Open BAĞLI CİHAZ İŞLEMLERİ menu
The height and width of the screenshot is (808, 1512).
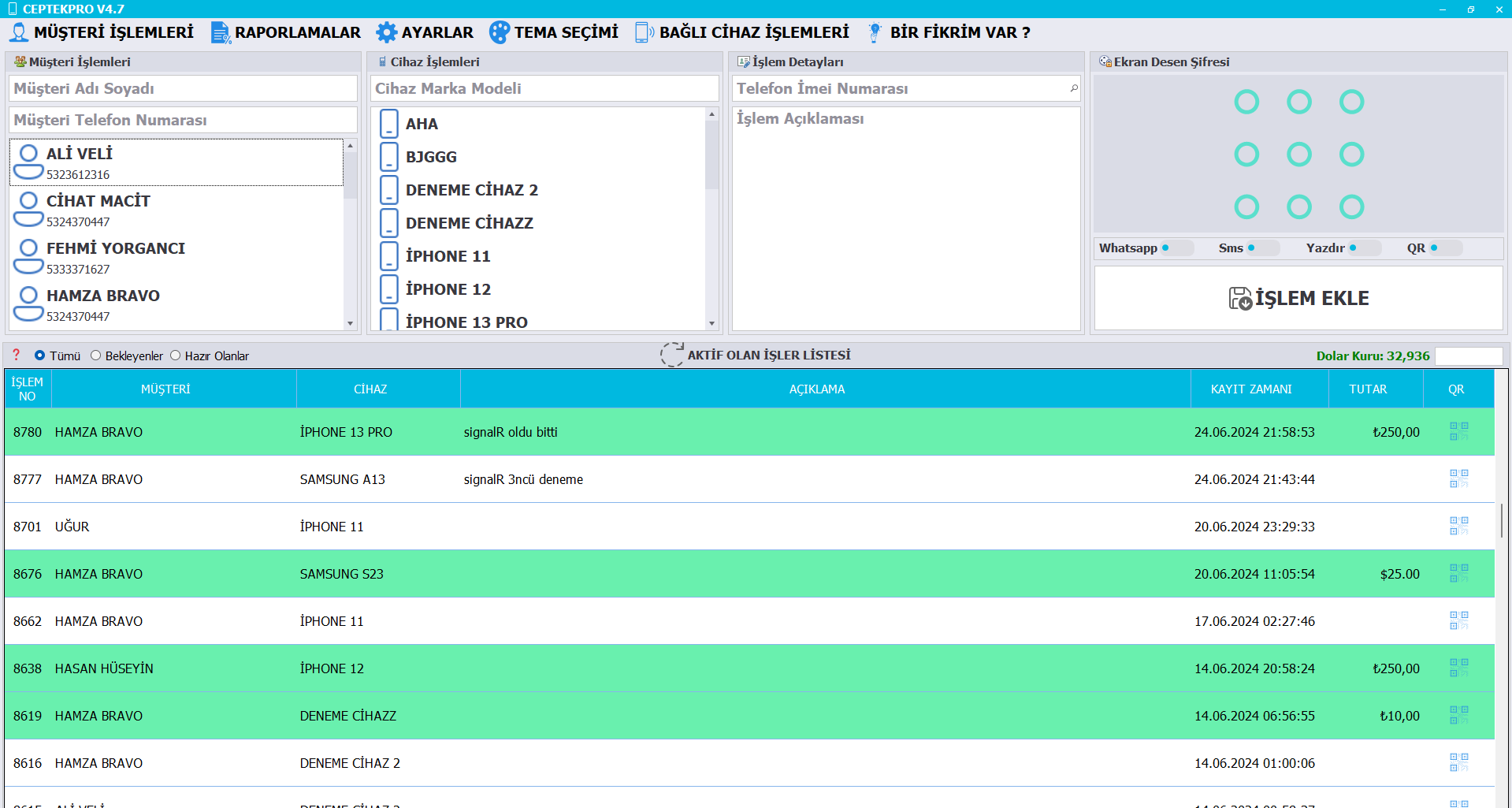742,32
